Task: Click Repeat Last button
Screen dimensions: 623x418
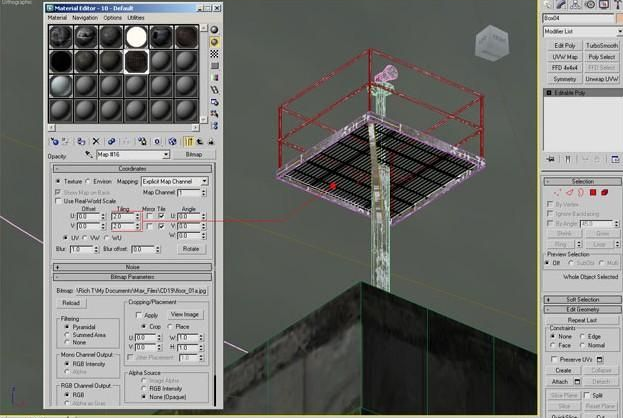Action: [582, 320]
